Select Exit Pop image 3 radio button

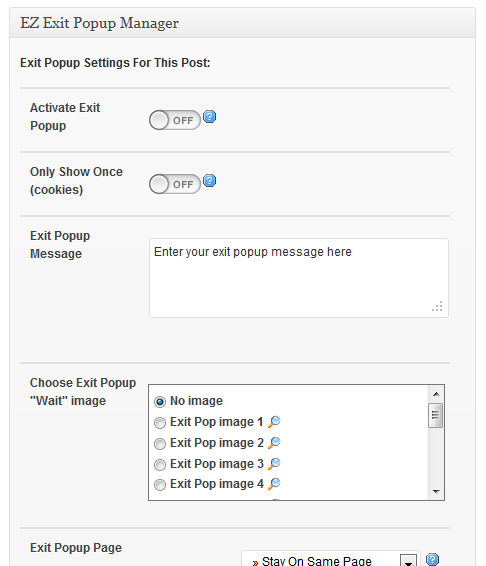[160, 465]
